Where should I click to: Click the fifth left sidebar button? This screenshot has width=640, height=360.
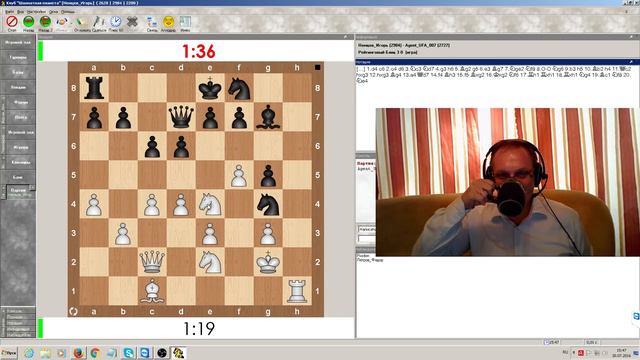[x=20, y=102]
